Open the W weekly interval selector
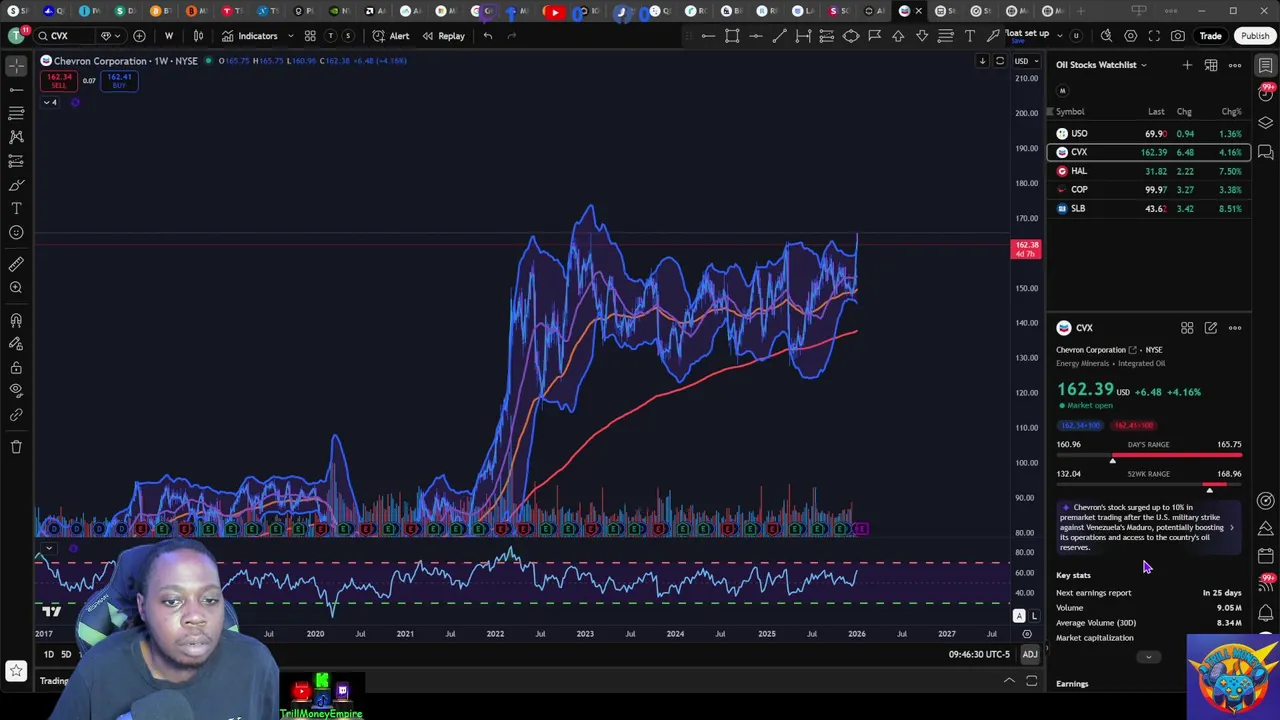Screen dimensions: 1280x720 click(168, 36)
